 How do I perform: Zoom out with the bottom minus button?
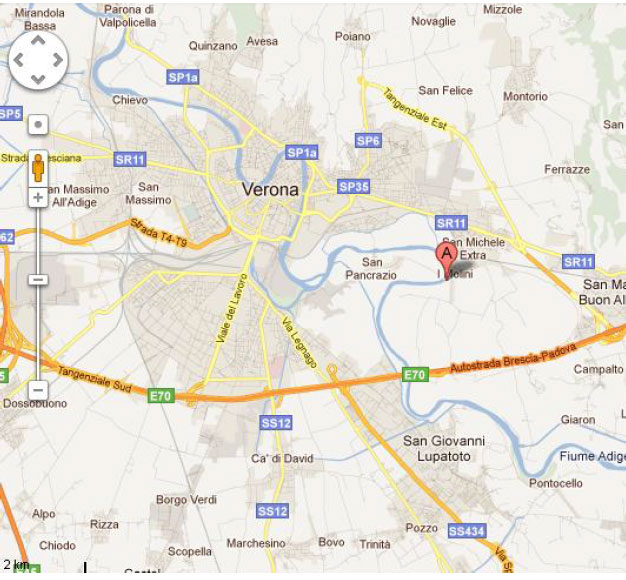click(38, 390)
